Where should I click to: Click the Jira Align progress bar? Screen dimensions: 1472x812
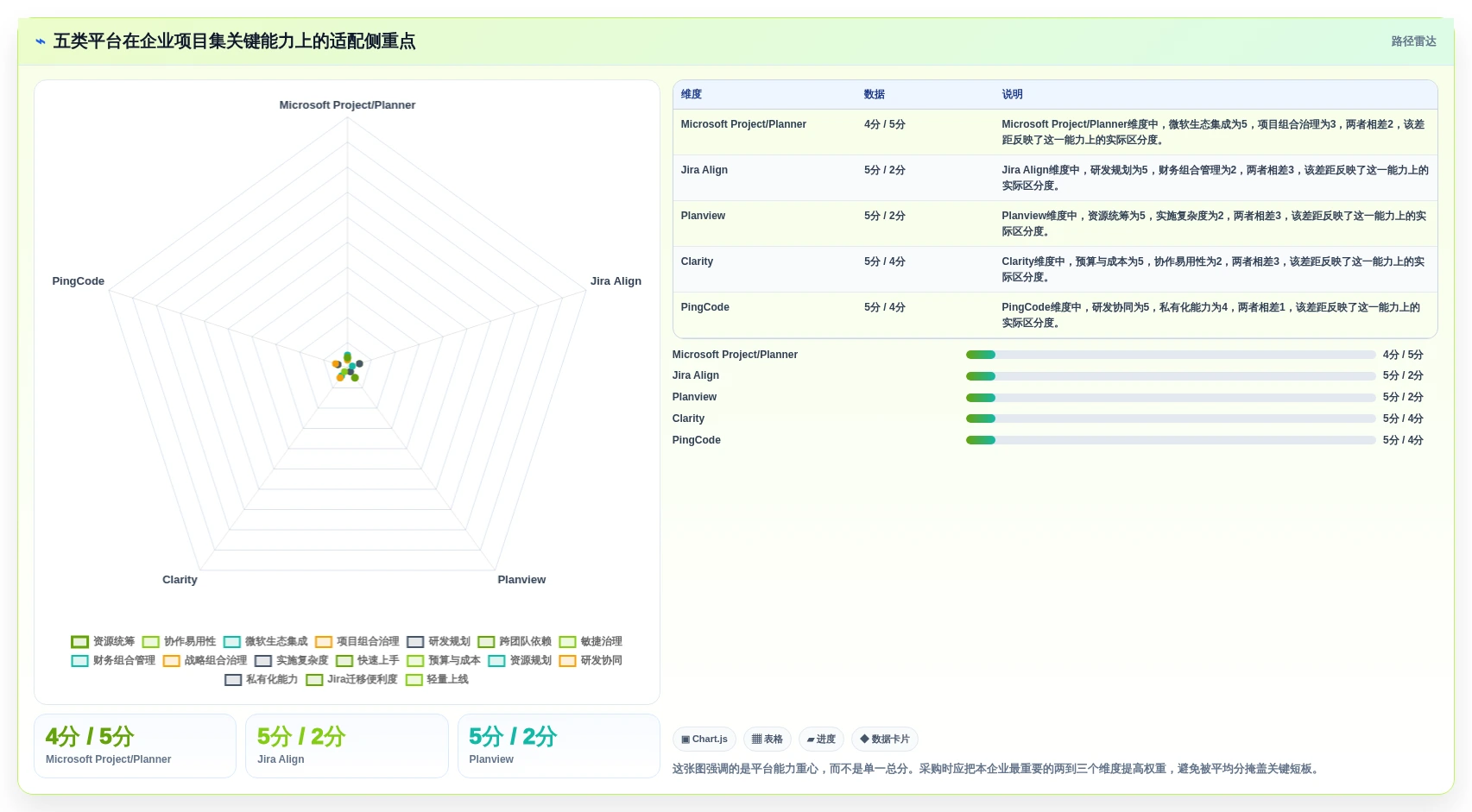[x=1171, y=376]
